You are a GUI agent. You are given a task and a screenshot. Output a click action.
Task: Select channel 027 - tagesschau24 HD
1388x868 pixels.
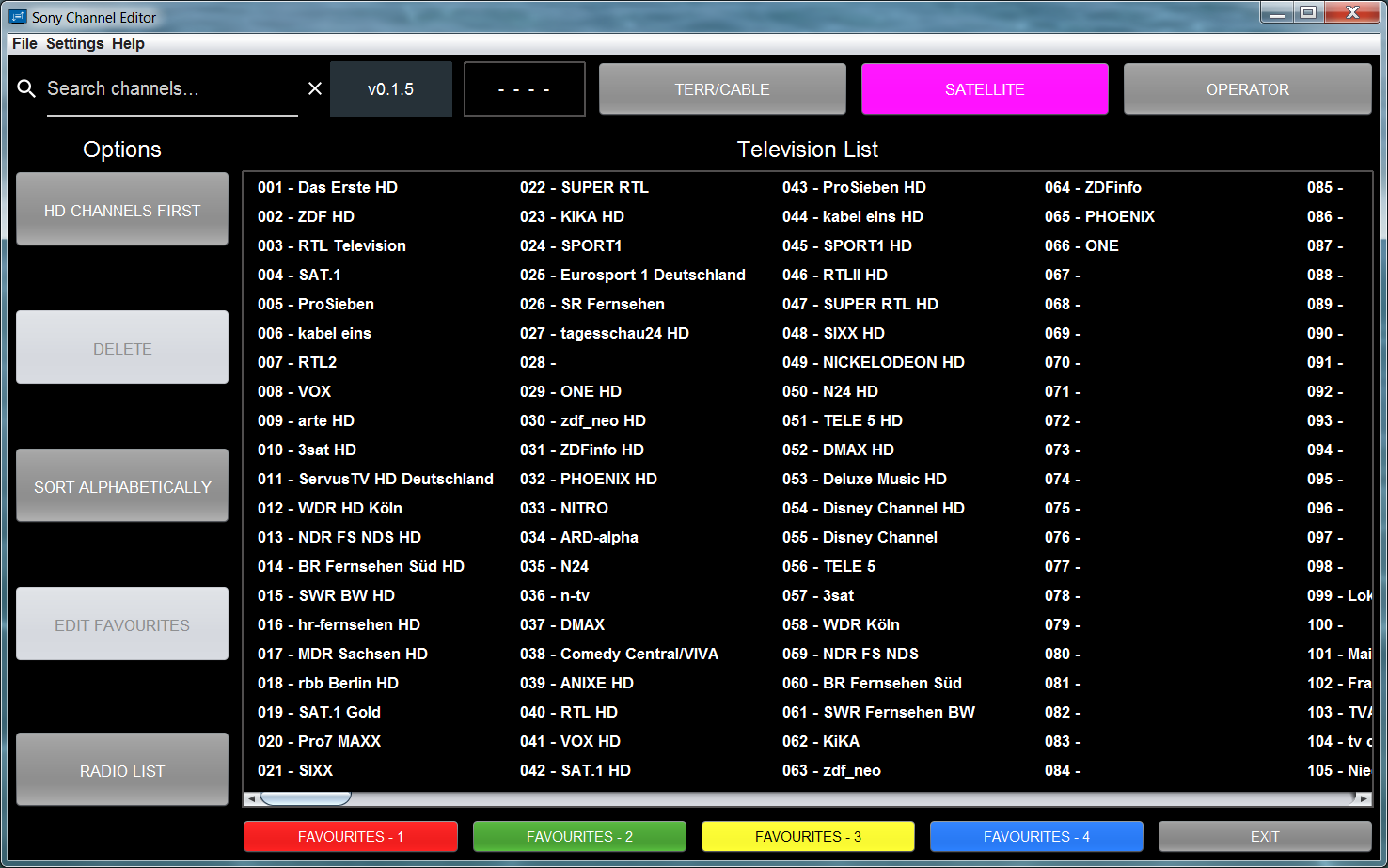coord(605,333)
